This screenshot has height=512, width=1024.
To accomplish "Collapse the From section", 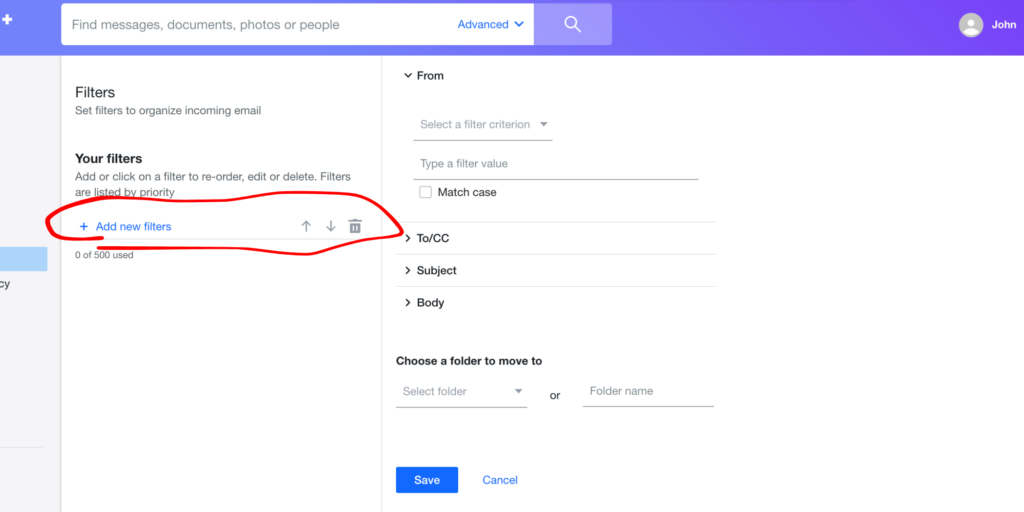I will tap(408, 75).
